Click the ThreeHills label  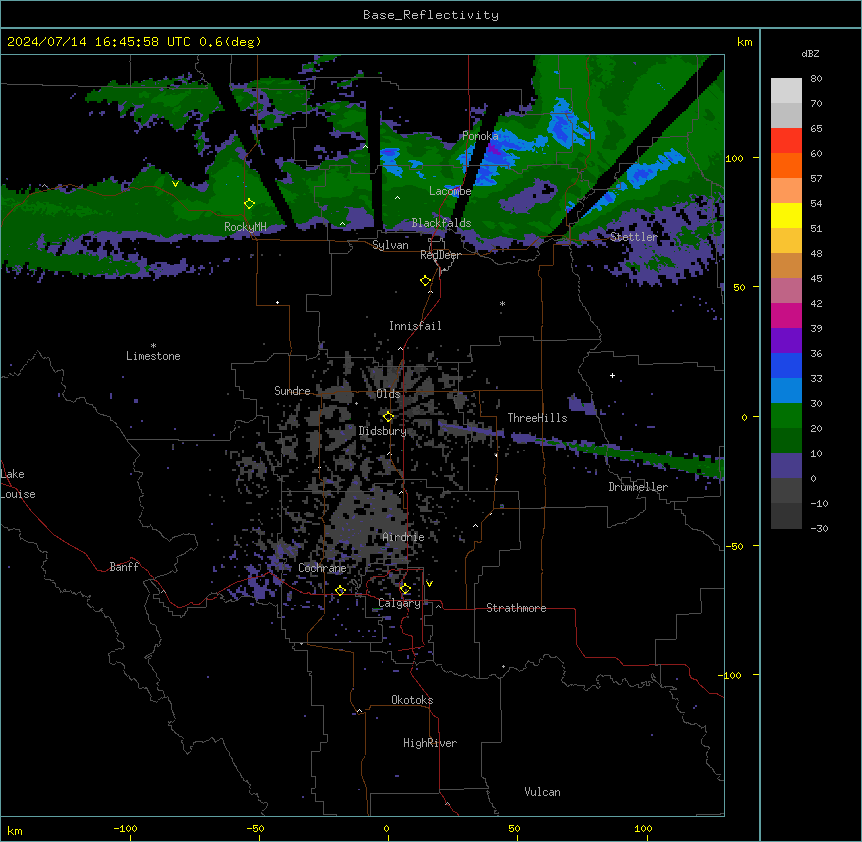click(x=537, y=418)
